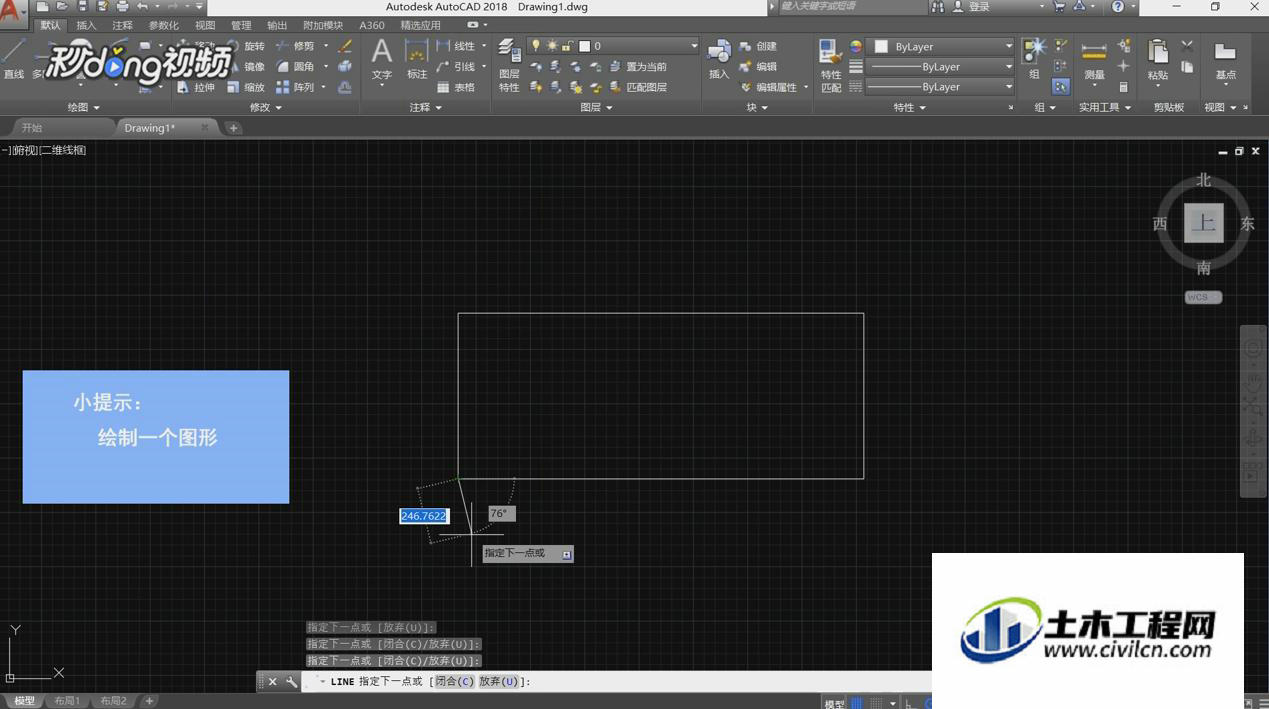Click the Cut scissors icon in clipboard panel
1269x709 pixels.
[1187, 46]
